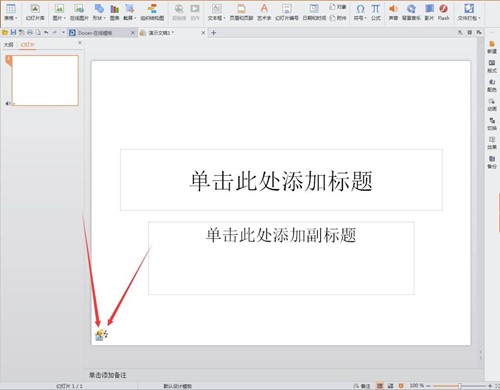Expand the 表格 table dropdown arrow
The image size is (500, 390).
point(16,18)
